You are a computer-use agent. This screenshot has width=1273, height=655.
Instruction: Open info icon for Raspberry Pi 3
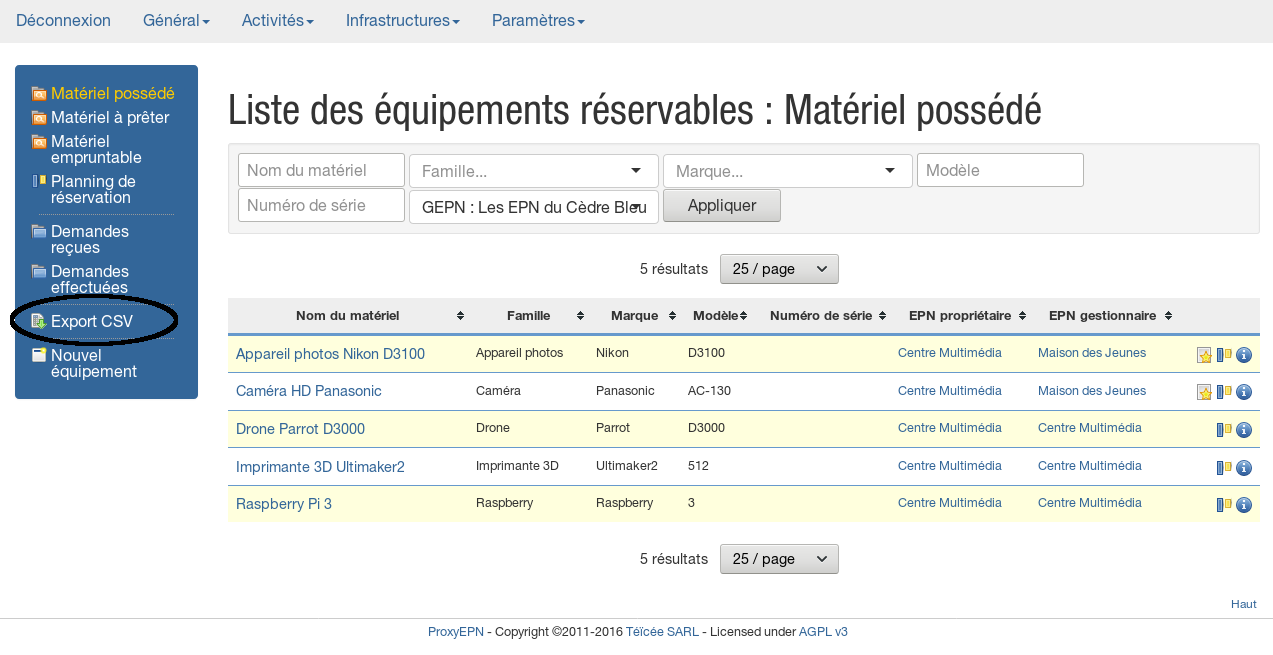(1244, 506)
